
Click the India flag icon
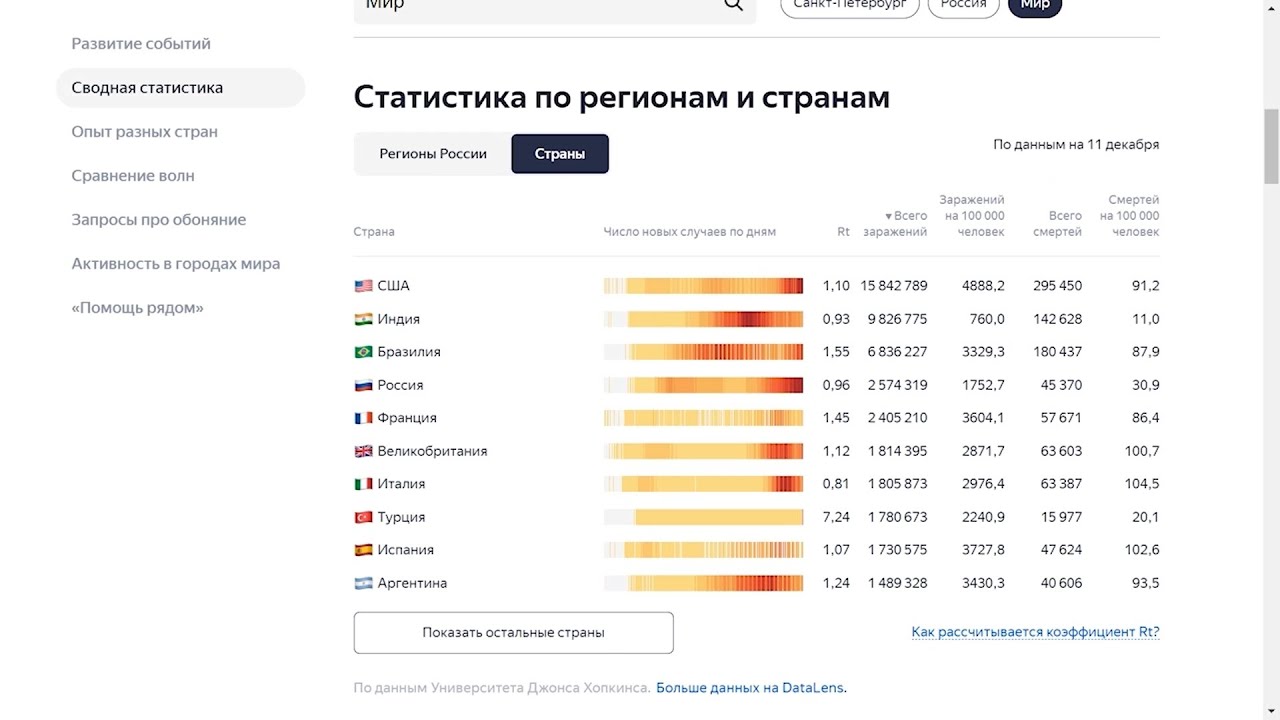pos(363,319)
